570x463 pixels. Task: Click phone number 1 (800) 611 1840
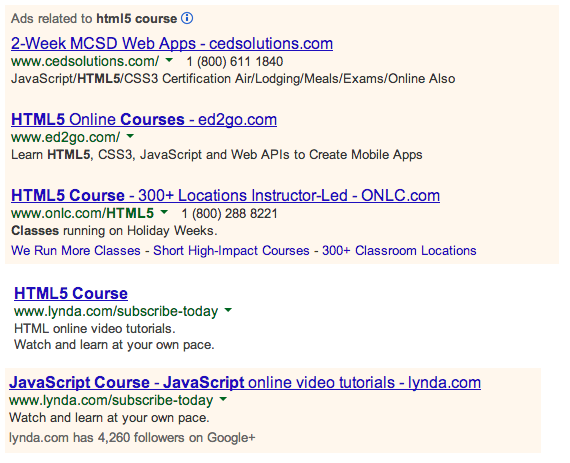234,61
